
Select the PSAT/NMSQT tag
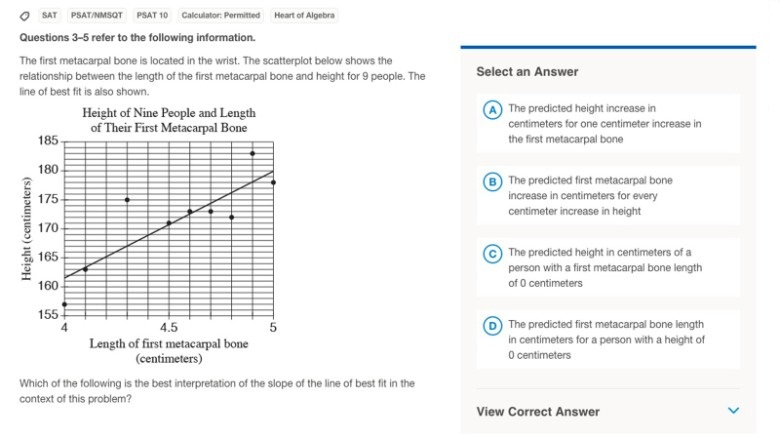point(97,15)
